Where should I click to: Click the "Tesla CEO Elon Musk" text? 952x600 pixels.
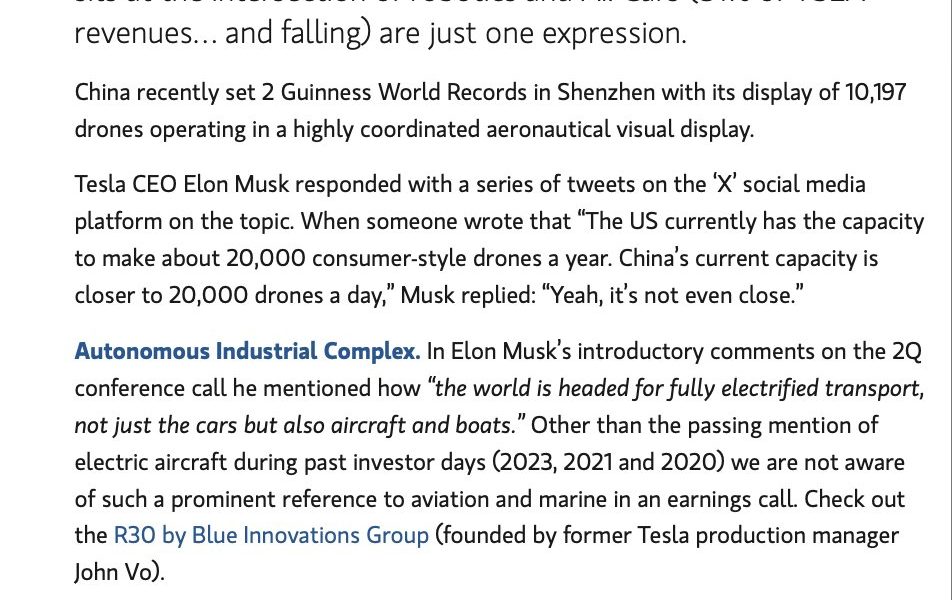(x=182, y=184)
